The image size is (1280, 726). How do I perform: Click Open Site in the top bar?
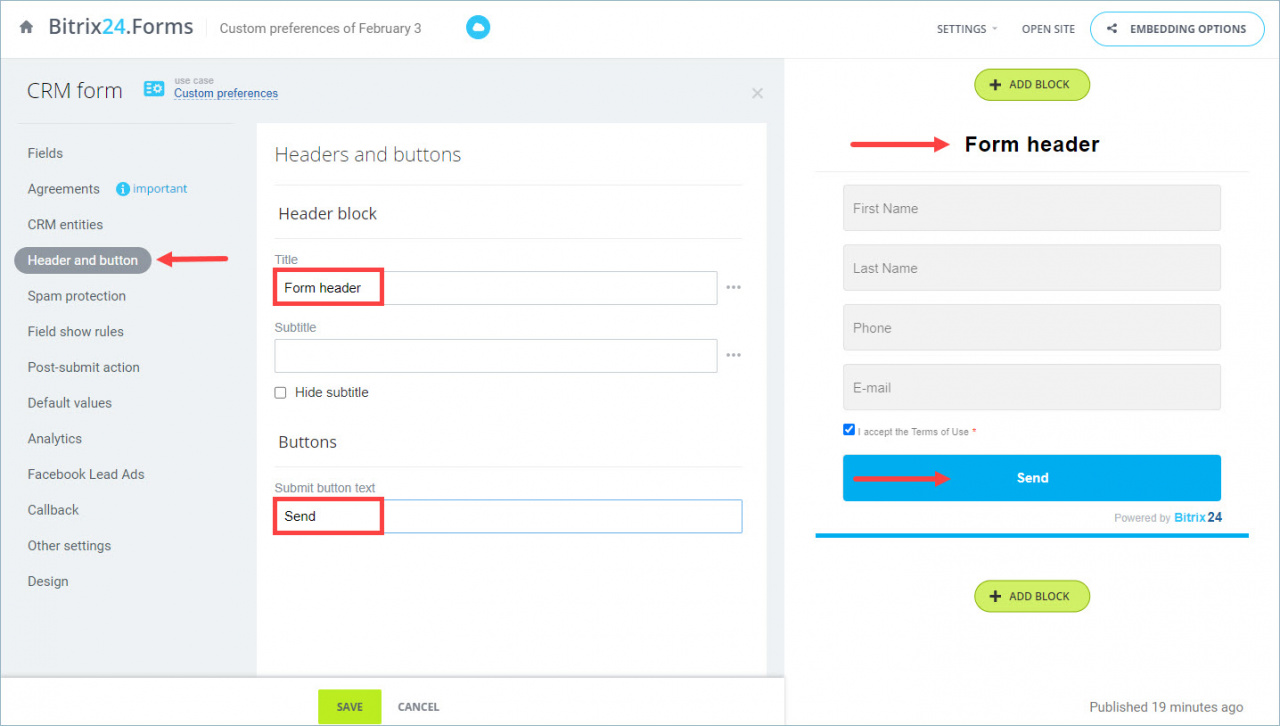click(1048, 29)
